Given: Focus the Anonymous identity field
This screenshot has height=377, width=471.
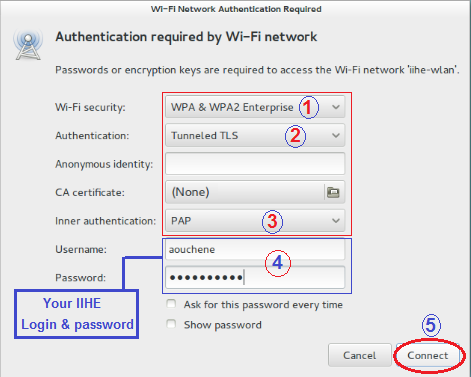Looking at the screenshot, I should (x=255, y=164).
